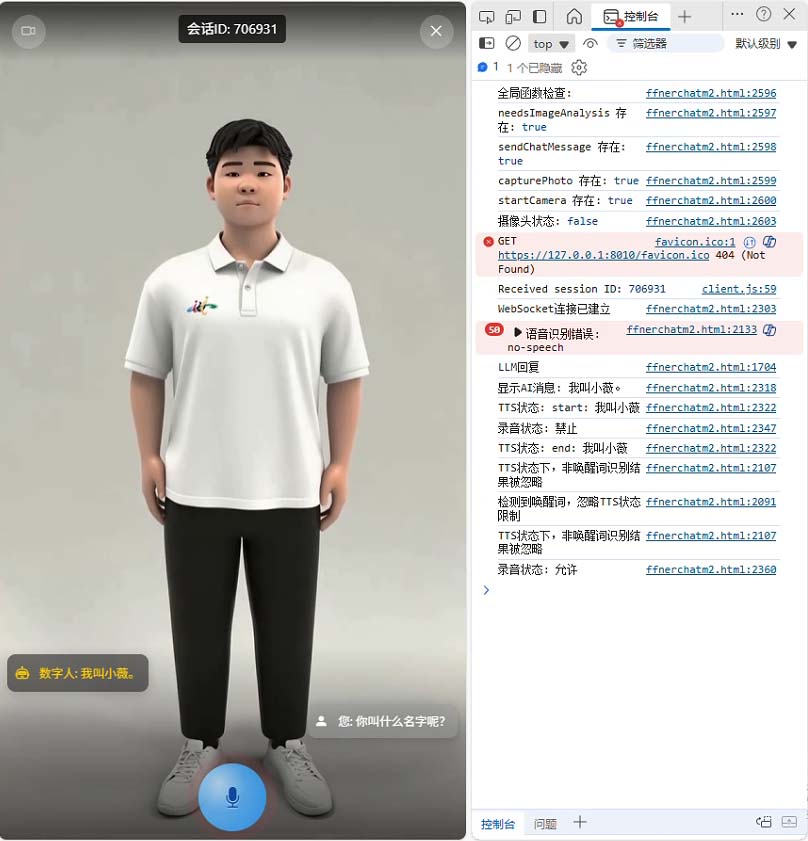The width and height of the screenshot is (808, 841).
Task: Click the blue microphone button
Action: 232,796
